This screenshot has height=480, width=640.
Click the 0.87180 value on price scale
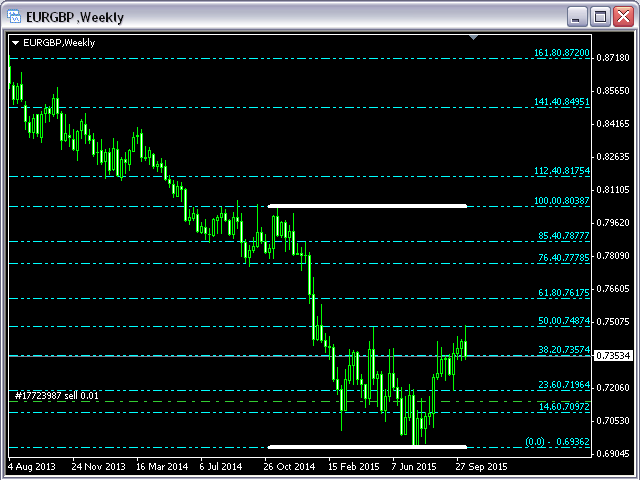click(610, 58)
